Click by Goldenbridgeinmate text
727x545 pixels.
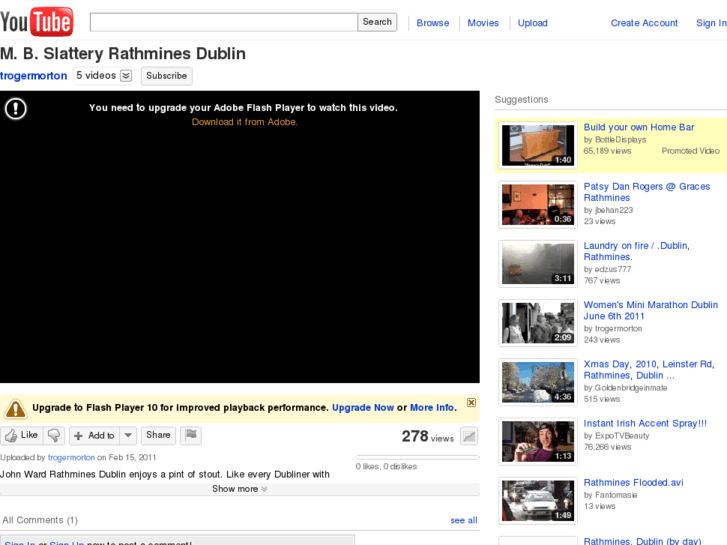point(625,388)
